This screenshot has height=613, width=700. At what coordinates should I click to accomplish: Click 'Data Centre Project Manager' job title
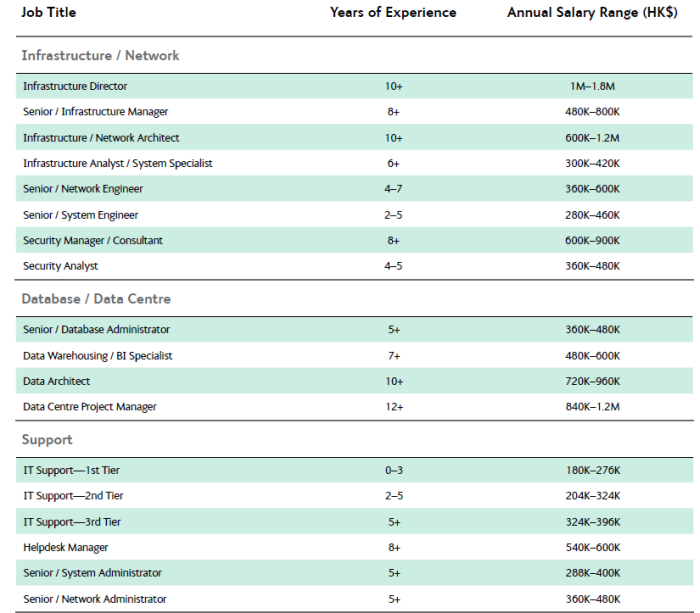(90, 407)
